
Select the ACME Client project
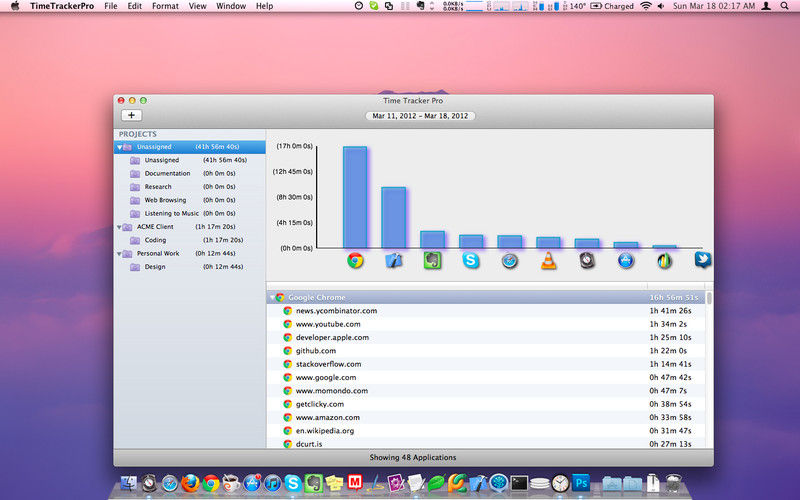coord(190,227)
